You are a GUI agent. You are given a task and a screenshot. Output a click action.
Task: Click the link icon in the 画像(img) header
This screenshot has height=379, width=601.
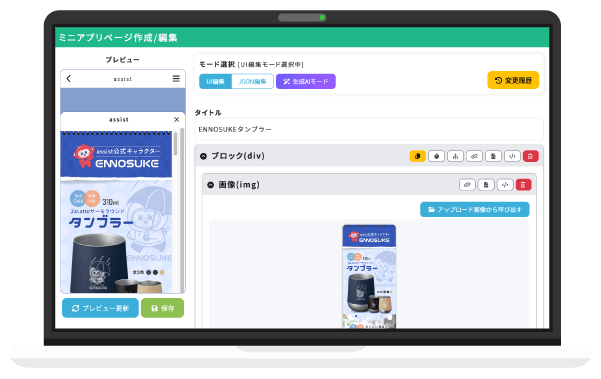(467, 185)
